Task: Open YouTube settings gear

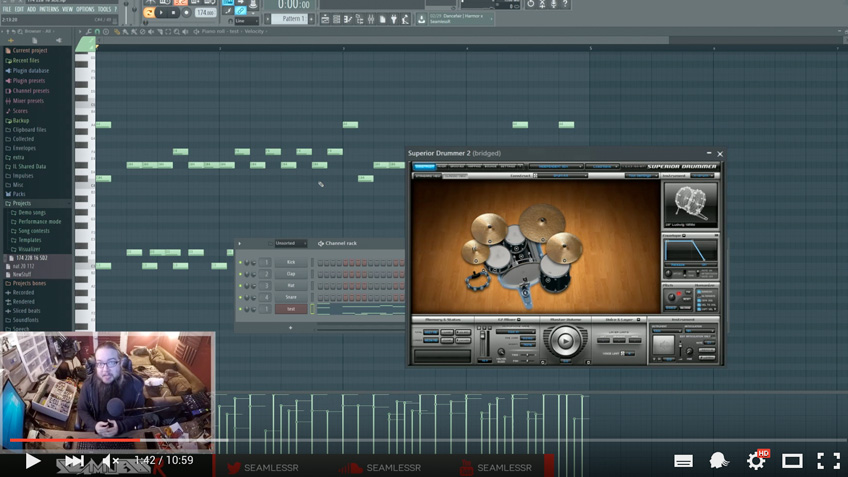Action: 756,461
